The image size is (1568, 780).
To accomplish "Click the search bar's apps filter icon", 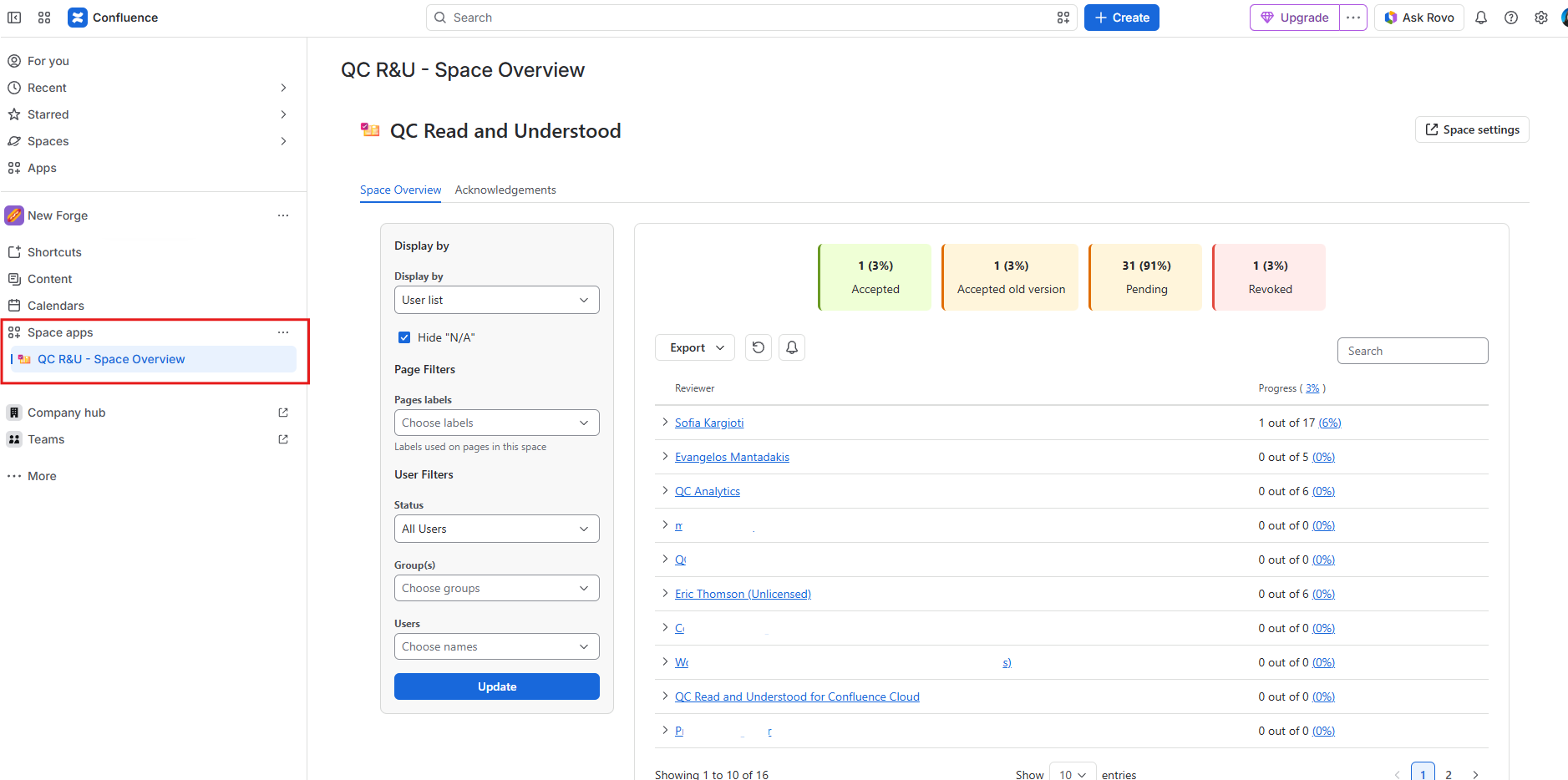I will pos(1063,18).
